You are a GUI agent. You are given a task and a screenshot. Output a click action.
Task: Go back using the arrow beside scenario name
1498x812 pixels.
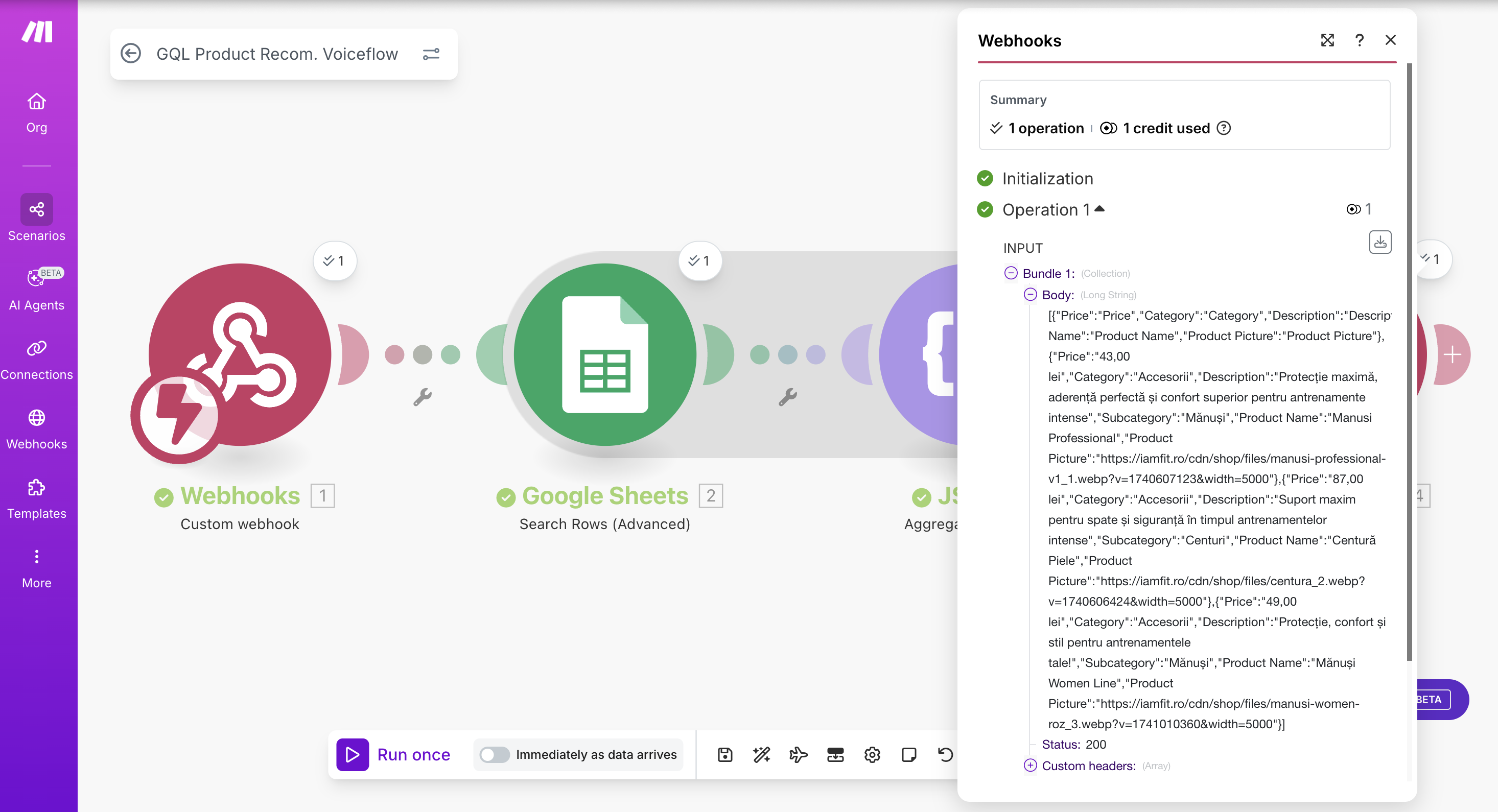[x=131, y=54]
